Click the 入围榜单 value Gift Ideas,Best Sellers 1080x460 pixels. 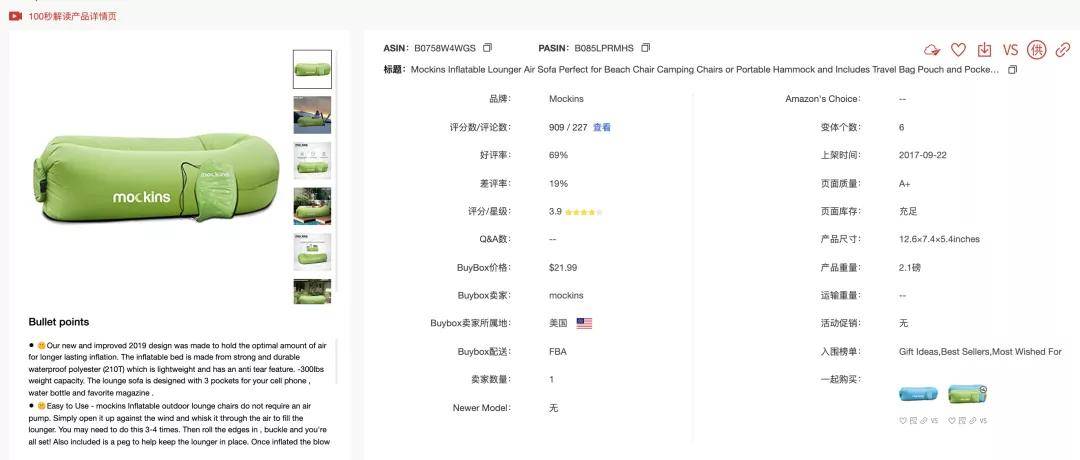click(980, 352)
